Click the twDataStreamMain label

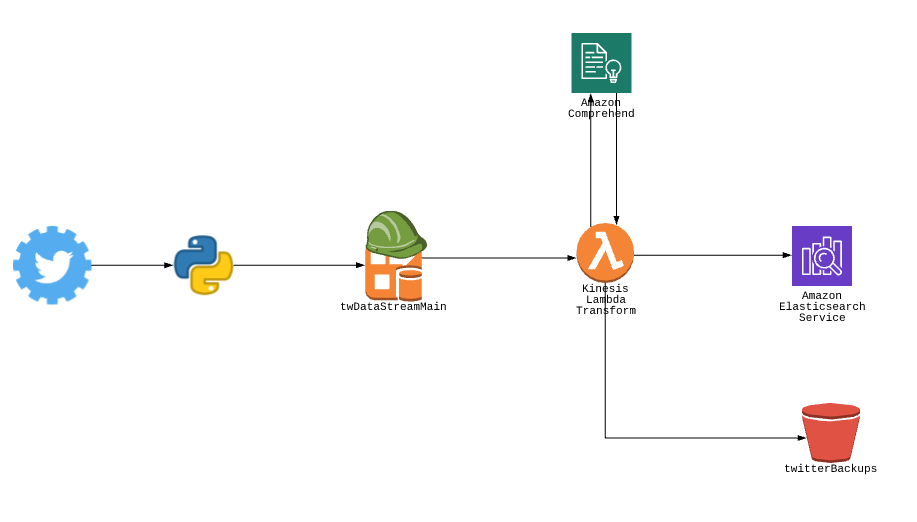click(393, 306)
